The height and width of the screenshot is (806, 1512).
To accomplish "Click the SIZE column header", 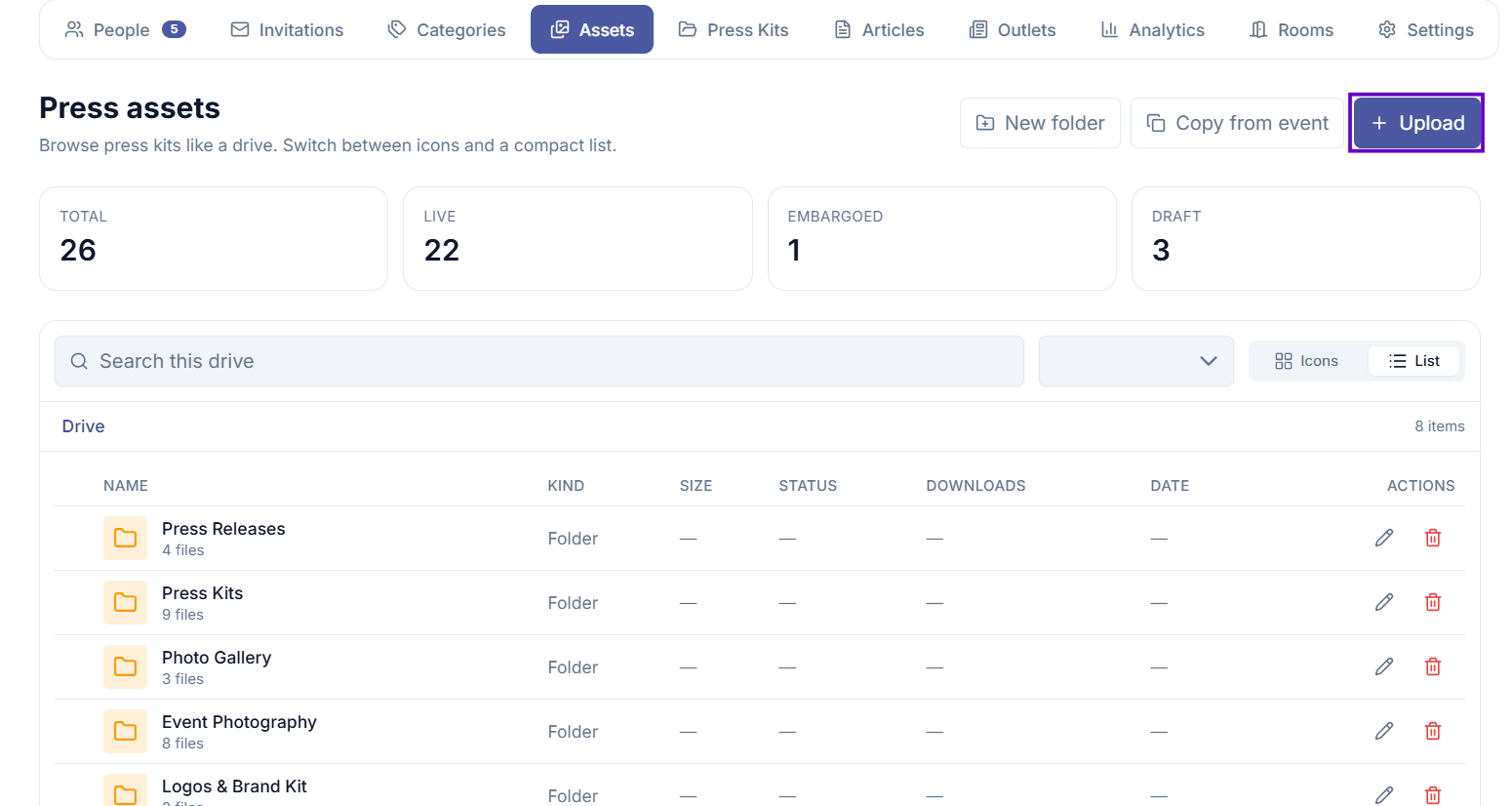I will [x=696, y=486].
